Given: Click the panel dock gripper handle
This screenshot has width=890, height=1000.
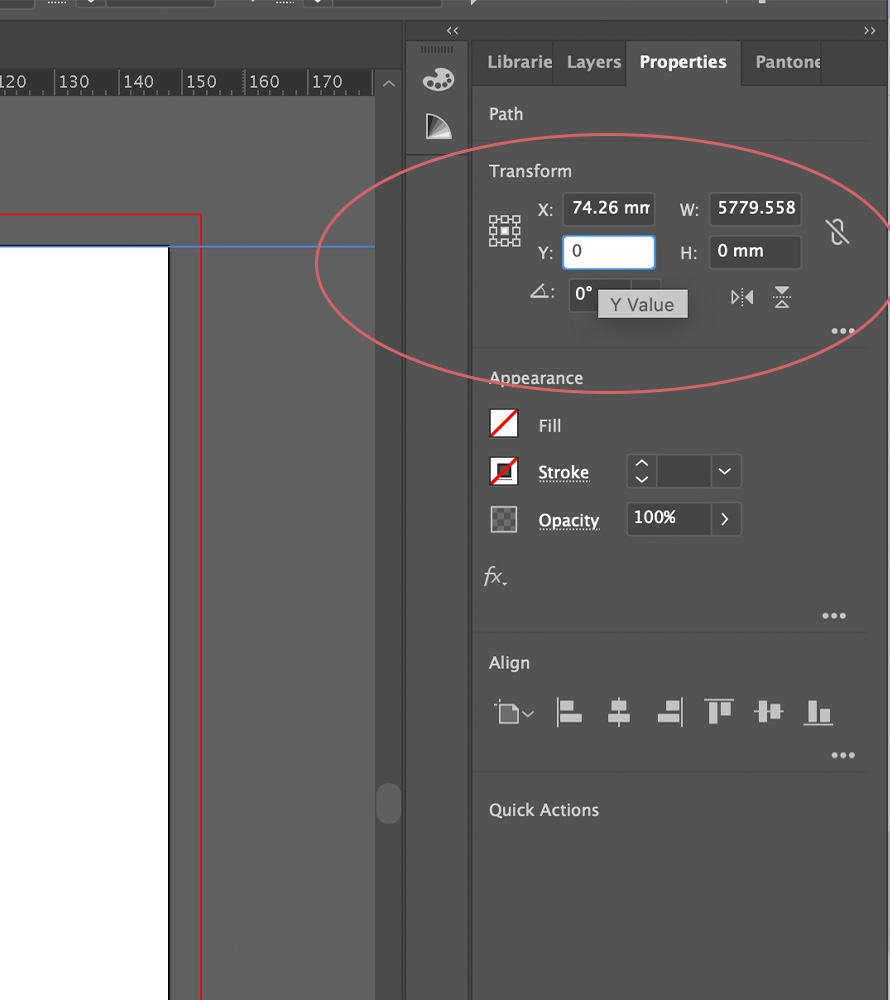Looking at the screenshot, I should pos(437,50).
